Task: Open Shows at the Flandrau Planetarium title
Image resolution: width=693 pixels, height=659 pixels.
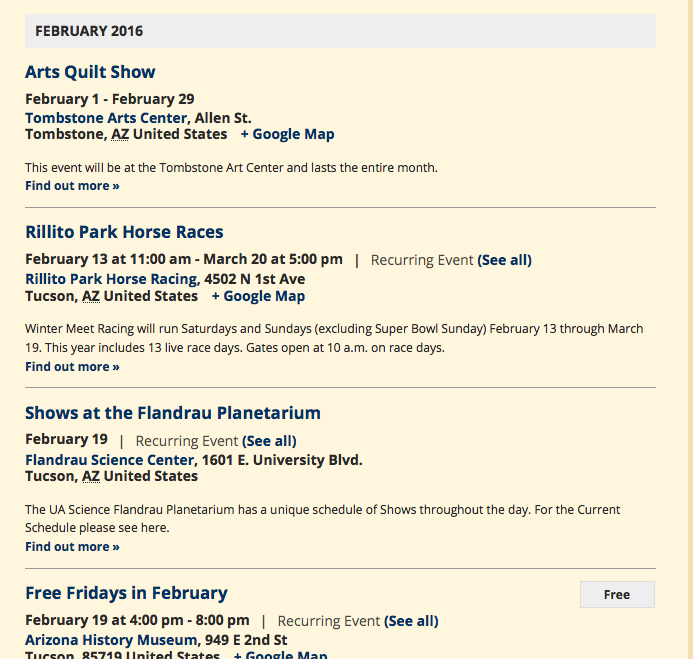Action: click(172, 413)
